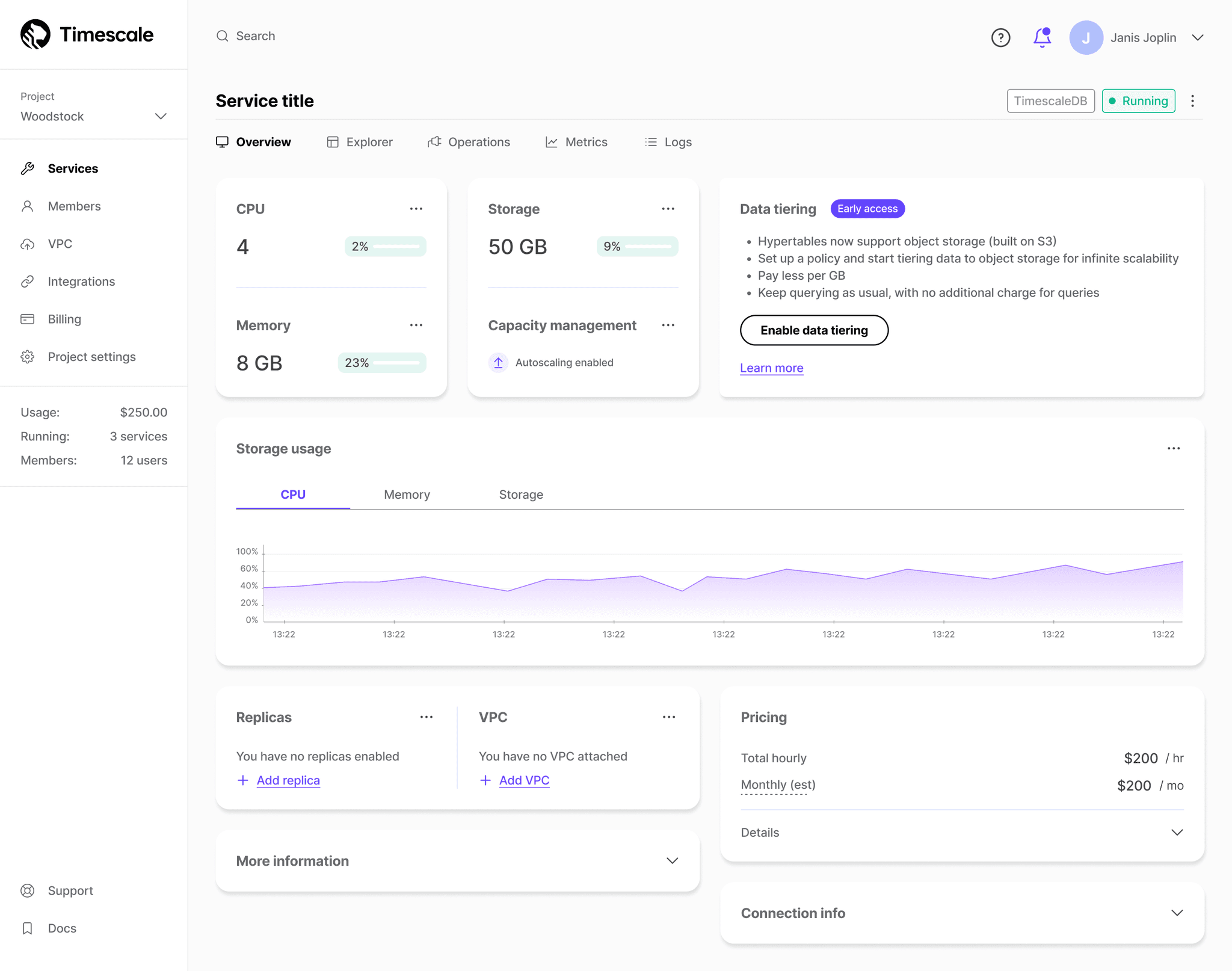Click the Services sidebar icon
The image size is (1232, 971).
28,168
